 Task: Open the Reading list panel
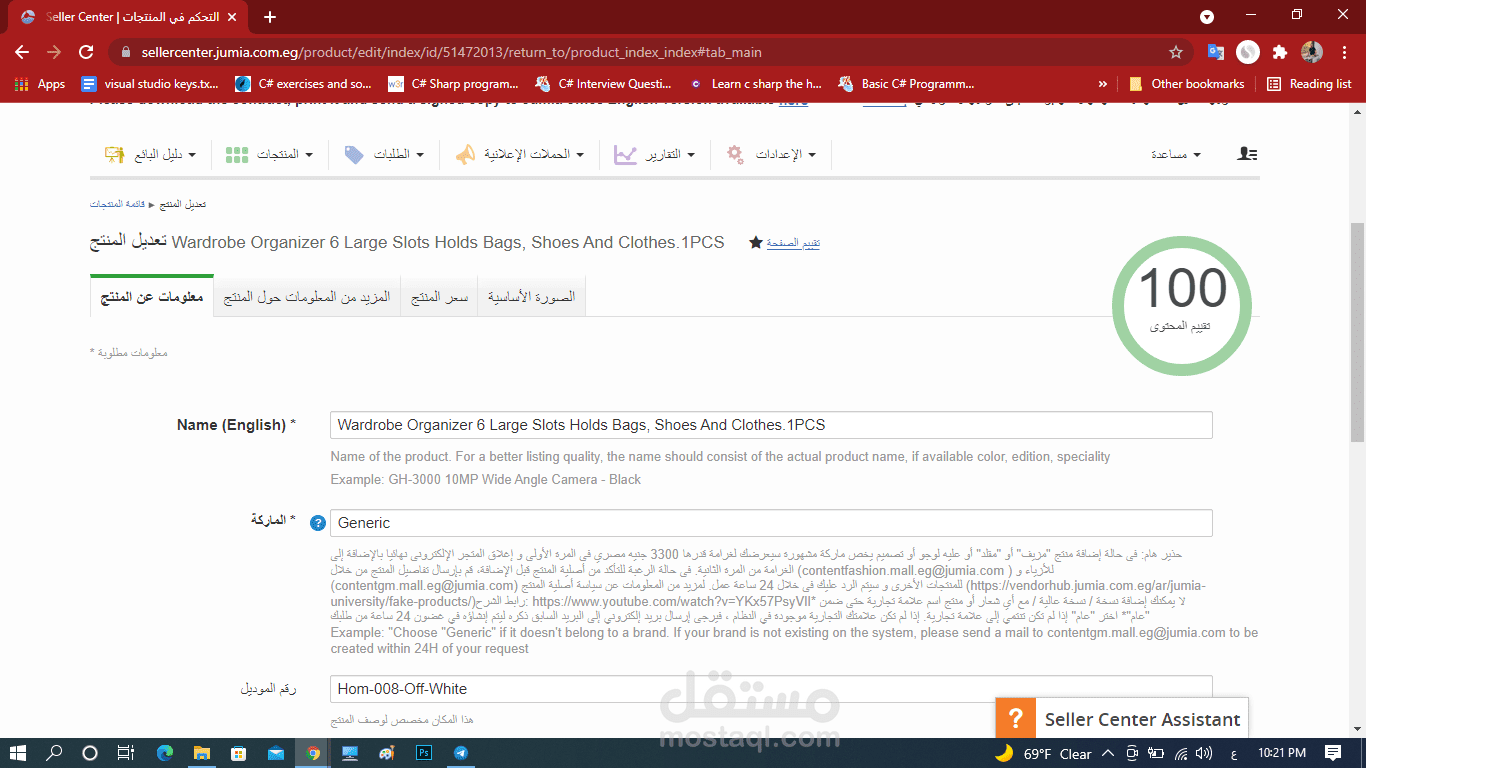(x=1309, y=84)
